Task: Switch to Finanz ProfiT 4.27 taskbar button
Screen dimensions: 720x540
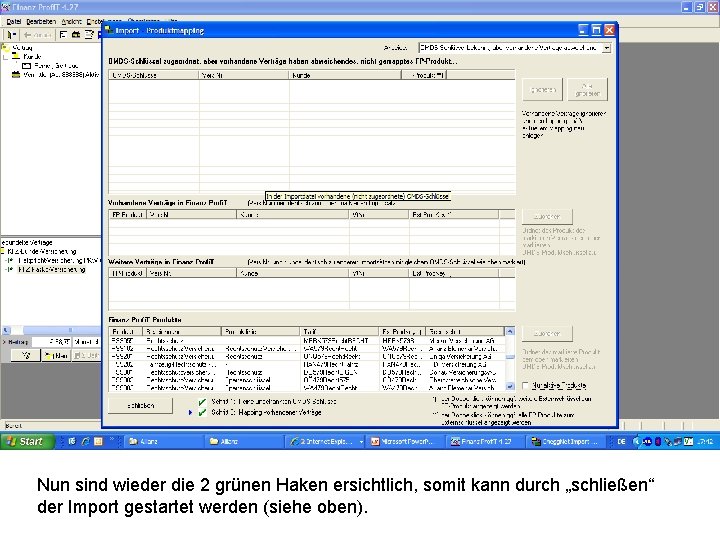Action: point(486,441)
